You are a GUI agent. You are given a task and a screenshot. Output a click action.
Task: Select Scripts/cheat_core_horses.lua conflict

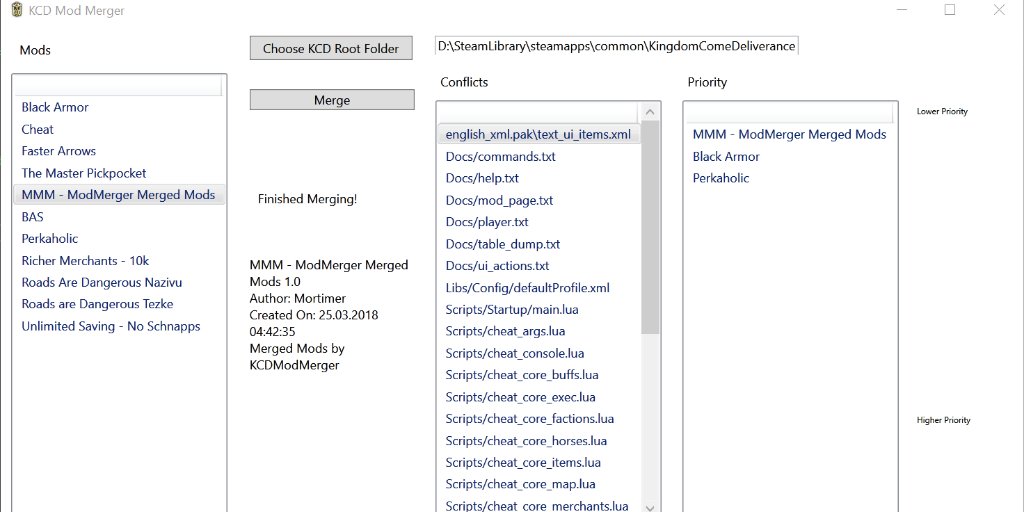[x=539, y=441]
